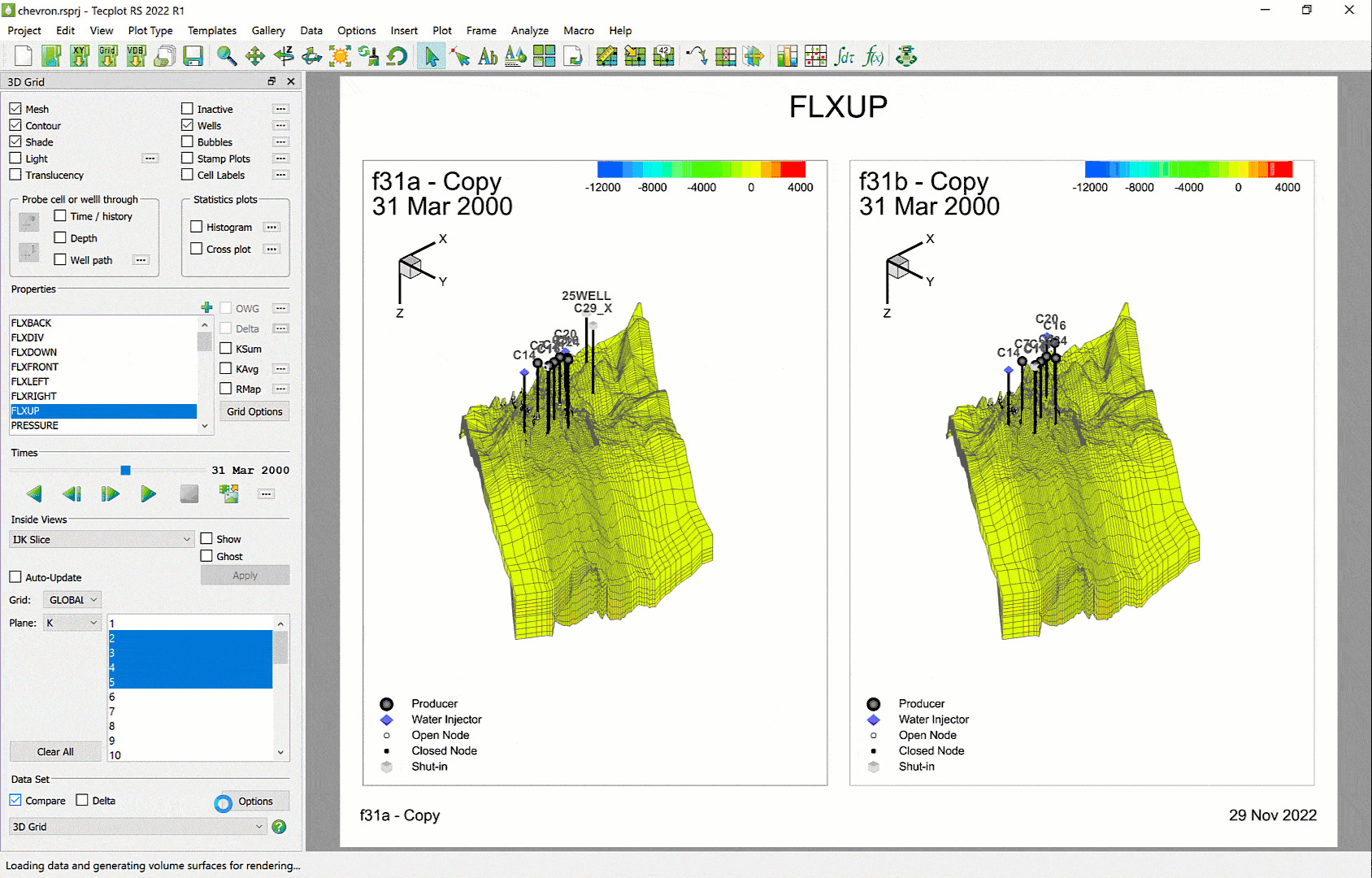
Task: Click the New project blank page icon
Action: point(23,56)
